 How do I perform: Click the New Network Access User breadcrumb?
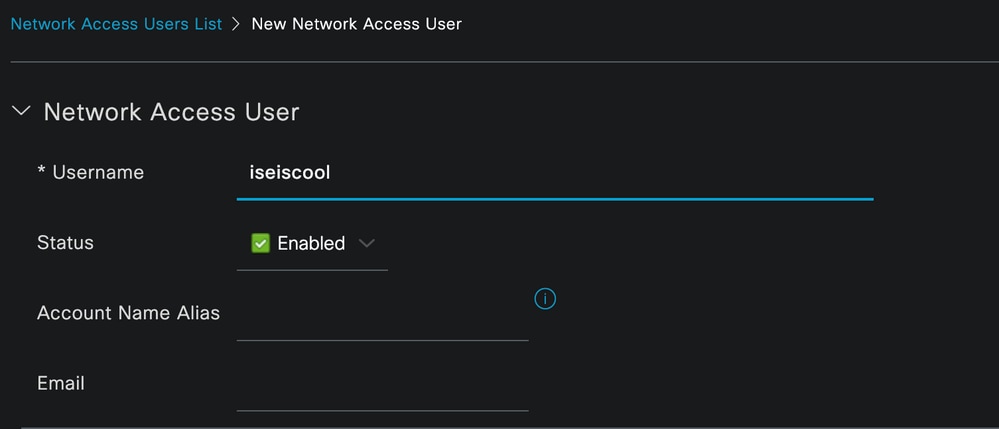coord(357,24)
